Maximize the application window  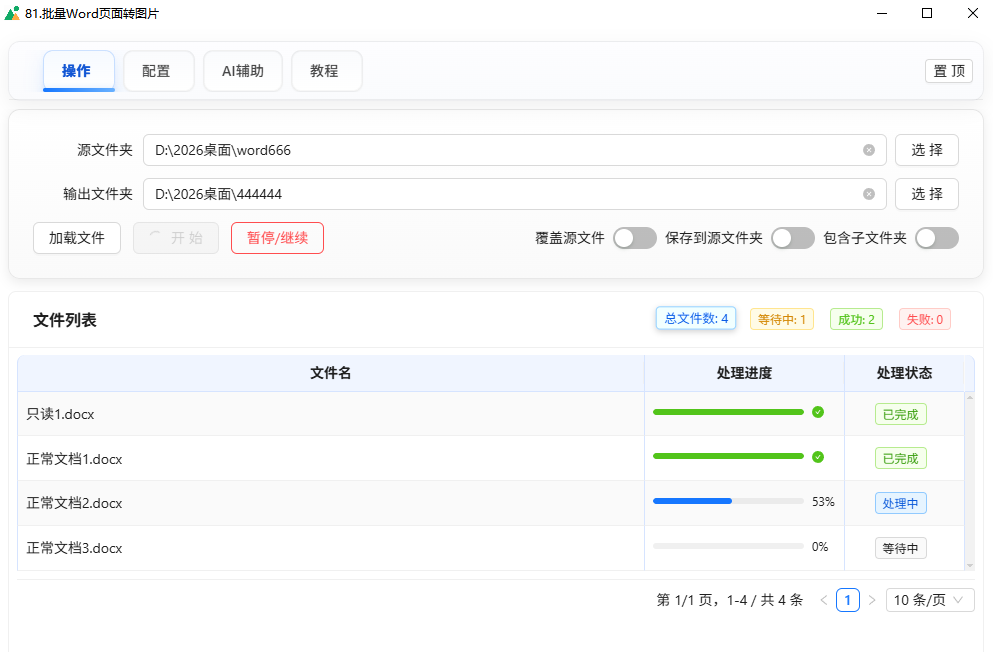pyautogui.click(x=926, y=13)
